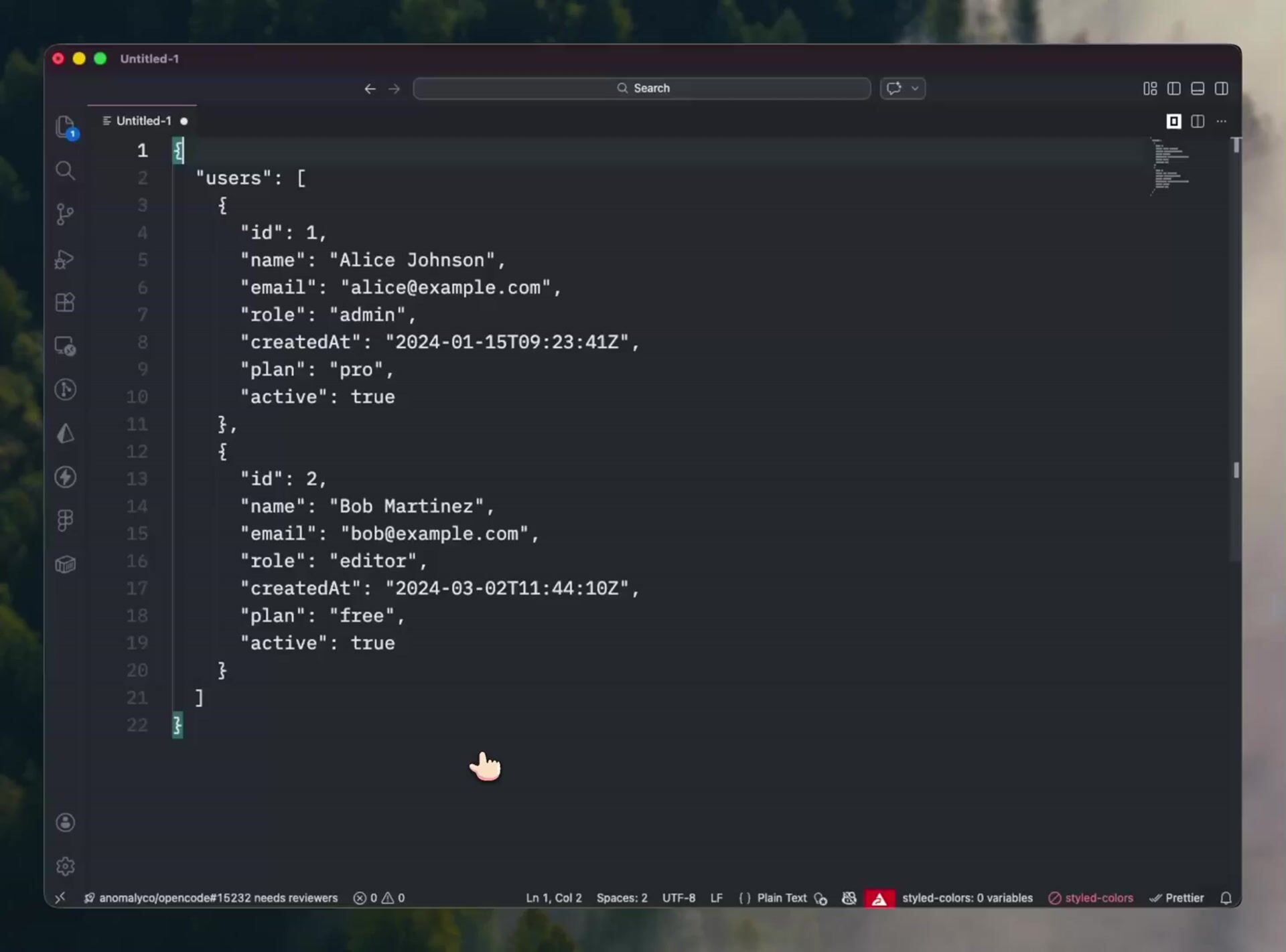Open the editor More Actions ellipsis menu

(1221, 121)
